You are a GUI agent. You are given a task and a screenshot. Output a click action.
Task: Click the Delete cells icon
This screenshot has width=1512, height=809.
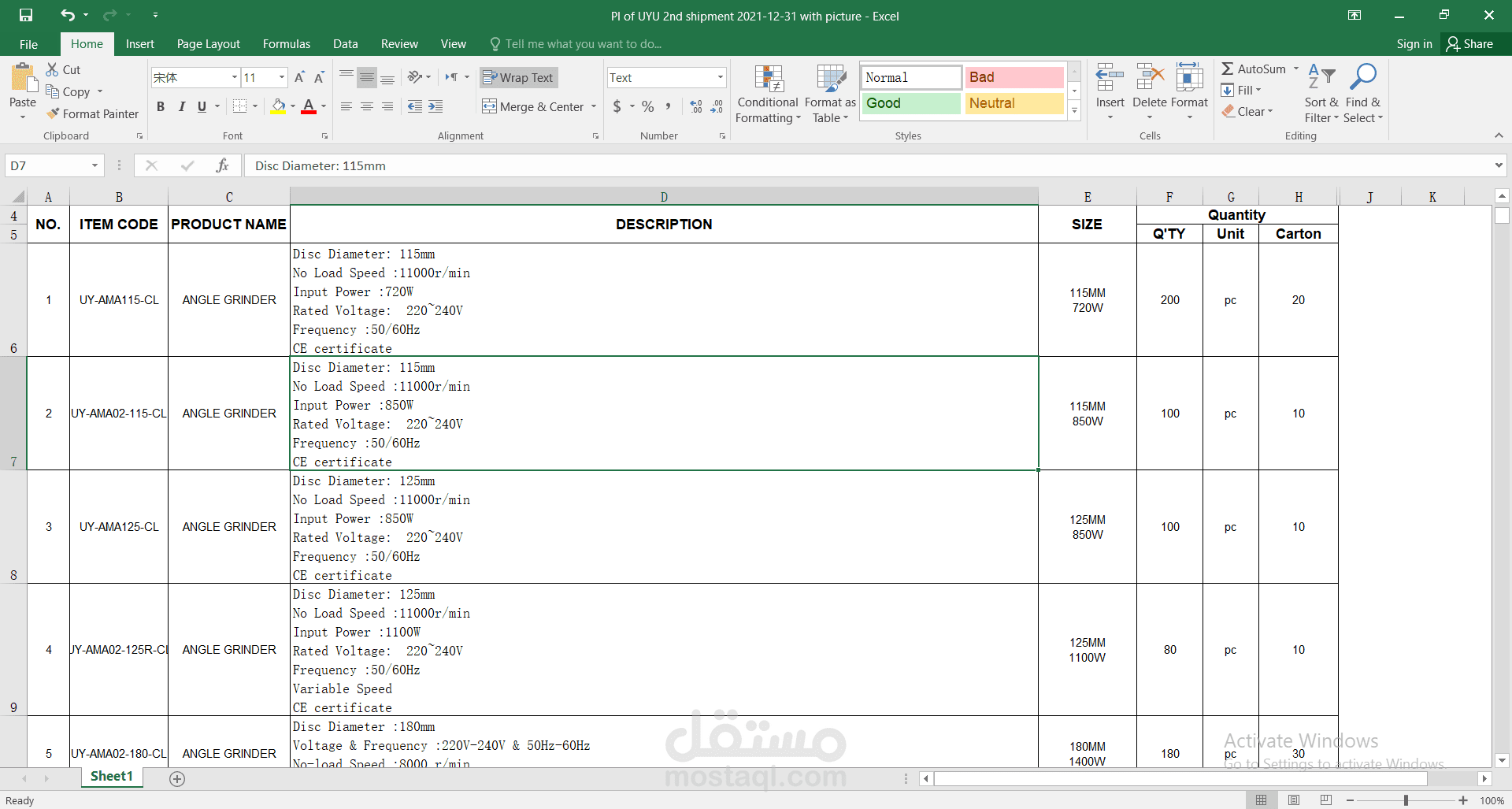pos(1150,78)
